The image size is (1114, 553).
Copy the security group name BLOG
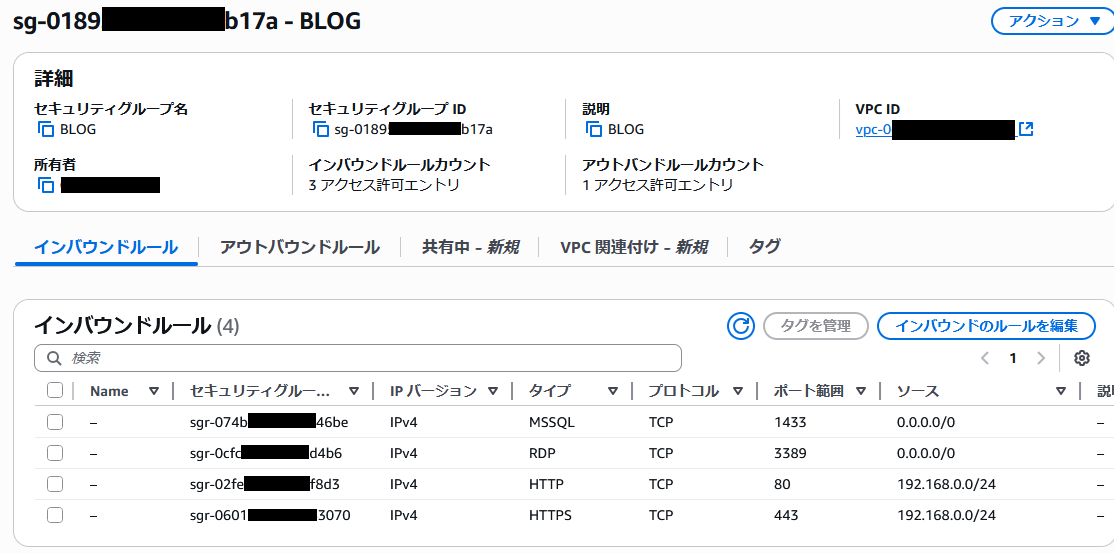[x=45, y=129]
